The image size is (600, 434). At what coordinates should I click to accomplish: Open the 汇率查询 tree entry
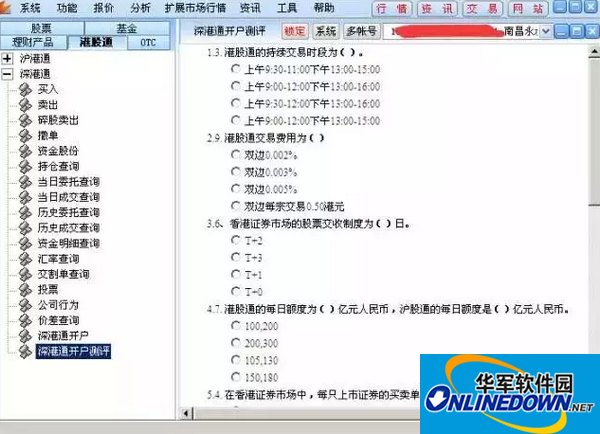(x=58, y=259)
